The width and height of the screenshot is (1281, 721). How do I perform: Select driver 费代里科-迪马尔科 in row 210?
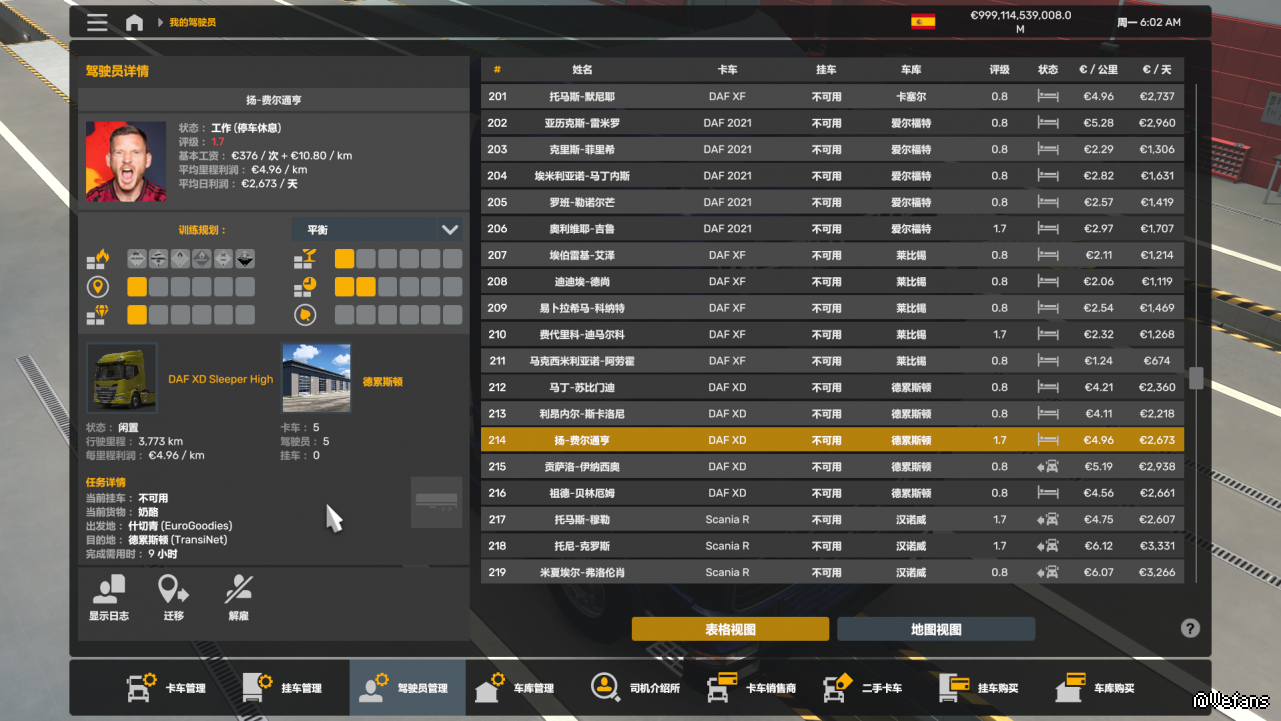(832, 335)
